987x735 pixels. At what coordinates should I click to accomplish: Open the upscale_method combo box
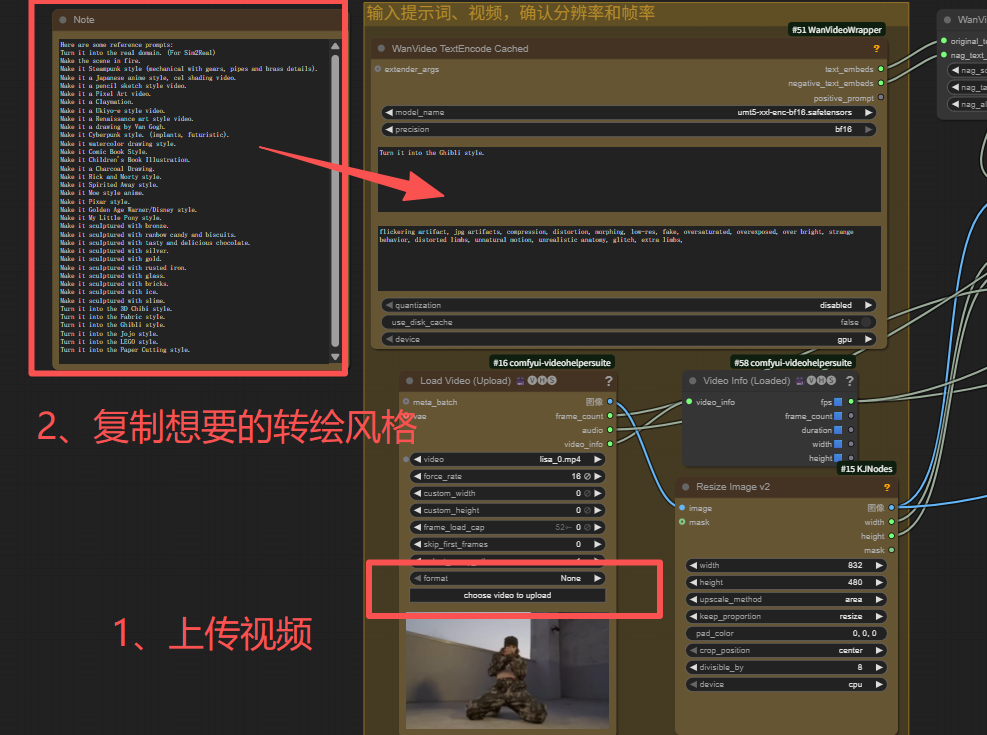pos(786,599)
